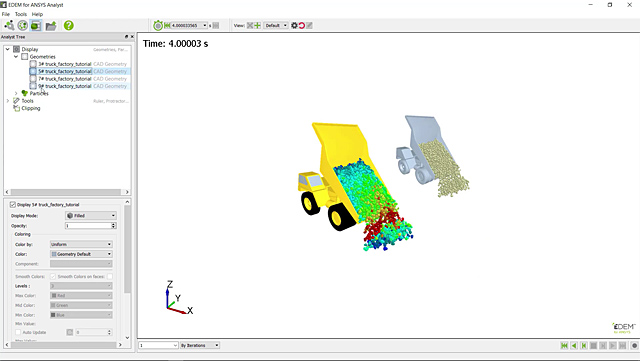Step back one frame

coord(584,345)
